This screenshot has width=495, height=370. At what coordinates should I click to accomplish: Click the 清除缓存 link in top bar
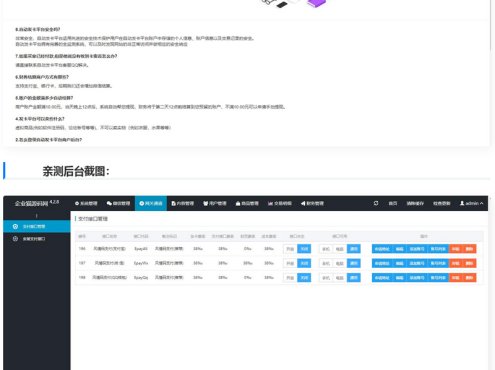[x=415, y=203]
